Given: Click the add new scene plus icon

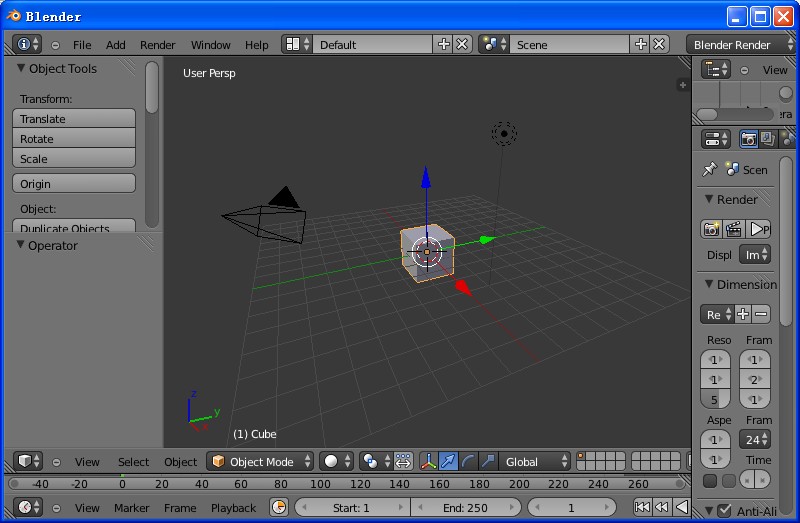Looking at the screenshot, I should click(x=641, y=44).
